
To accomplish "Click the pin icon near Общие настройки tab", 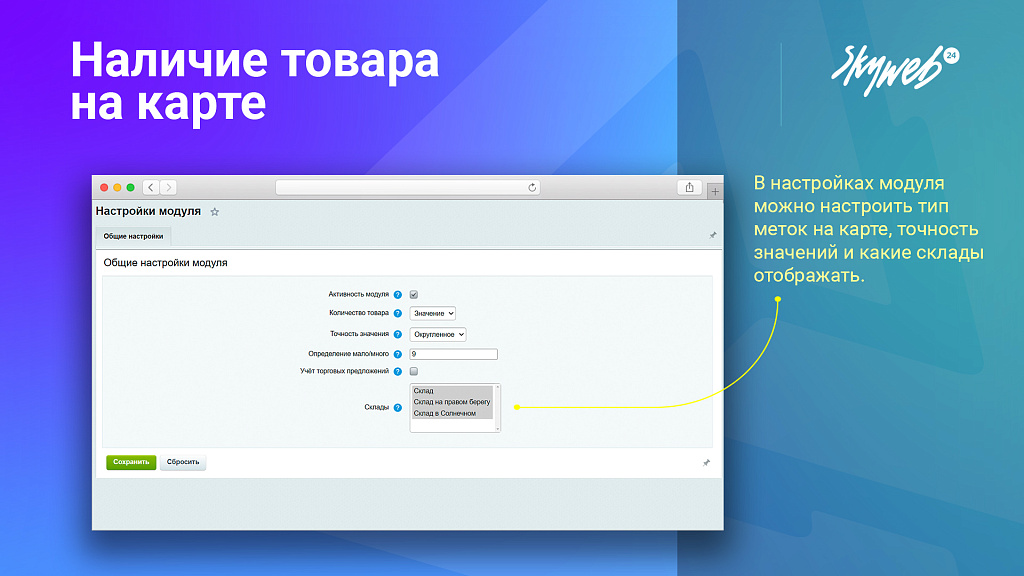I will tap(713, 236).
